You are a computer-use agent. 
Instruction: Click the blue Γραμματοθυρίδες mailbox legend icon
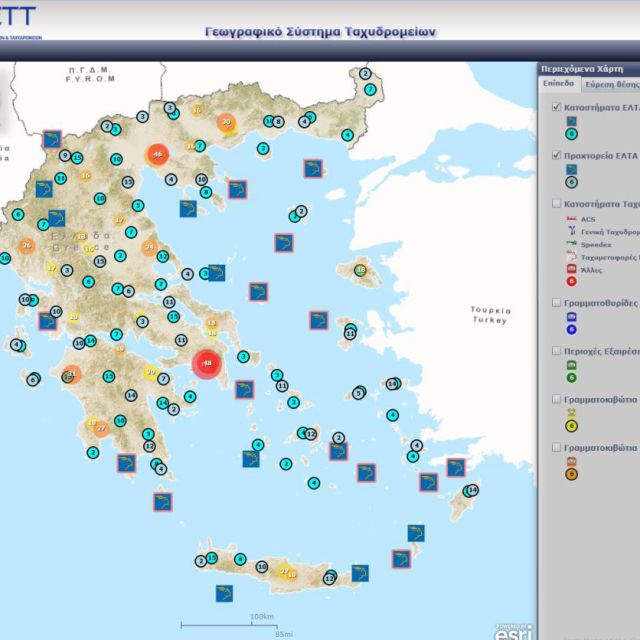(571, 317)
